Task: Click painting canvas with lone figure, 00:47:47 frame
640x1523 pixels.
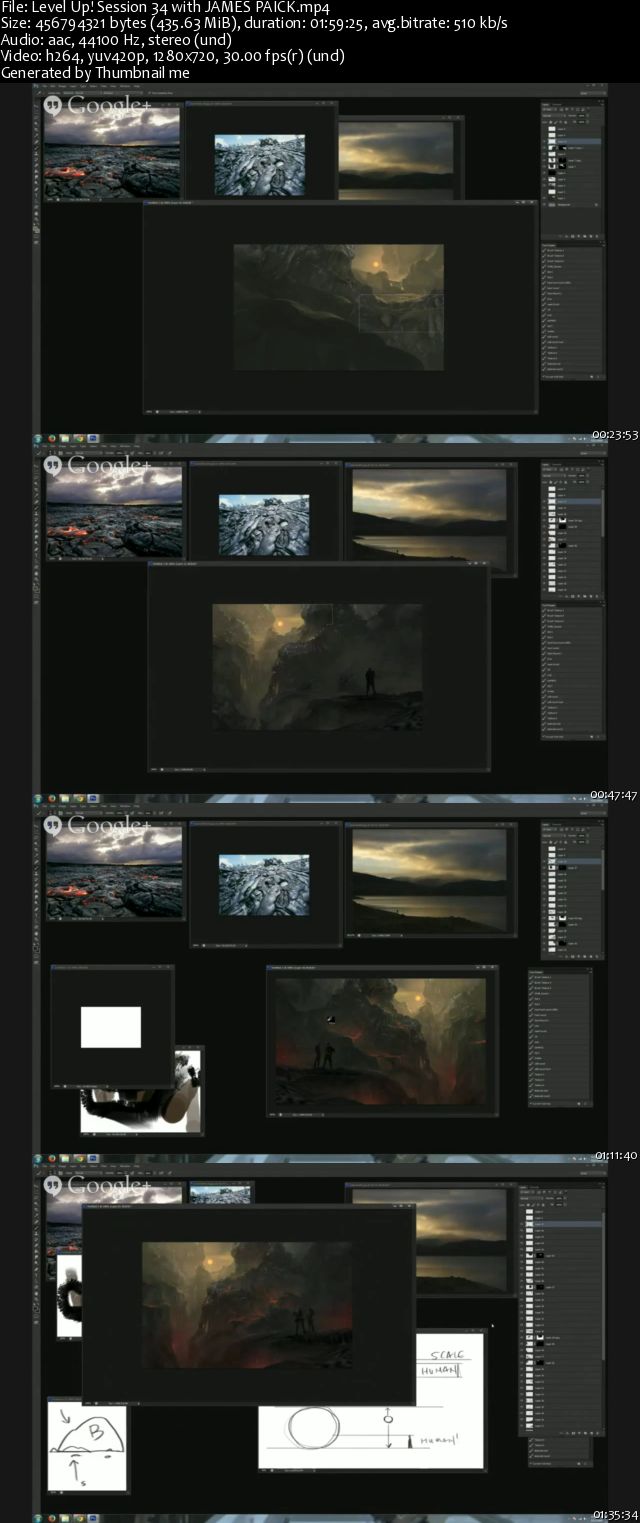Action: coord(317,667)
